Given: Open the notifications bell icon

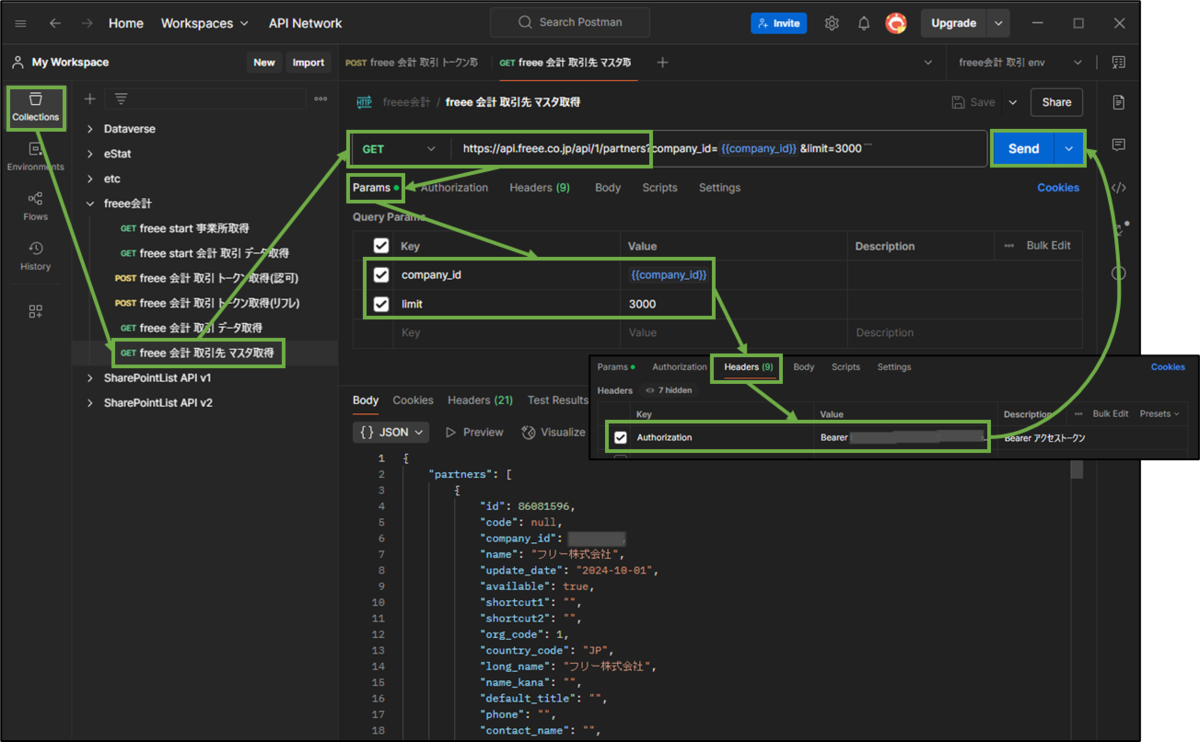Looking at the screenshot, I should pyautogui.click(x=864, y=23).
